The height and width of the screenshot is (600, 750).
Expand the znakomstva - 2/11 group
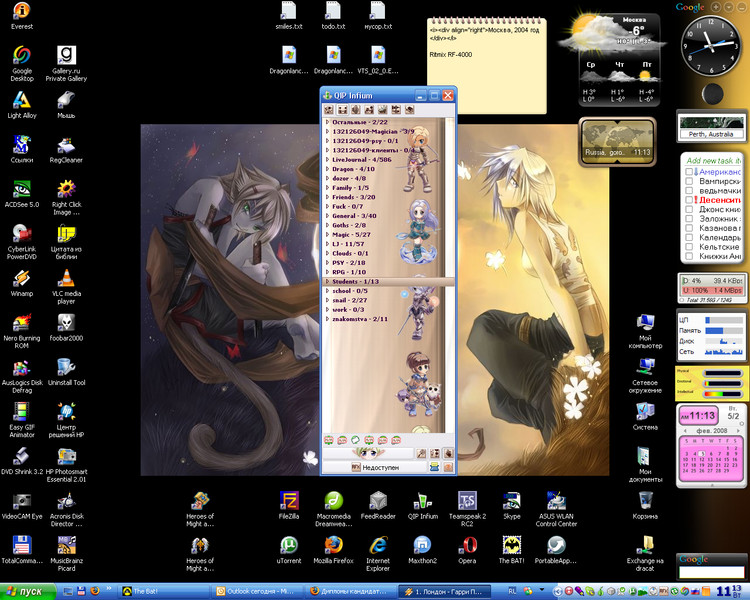tap(328, 319)
